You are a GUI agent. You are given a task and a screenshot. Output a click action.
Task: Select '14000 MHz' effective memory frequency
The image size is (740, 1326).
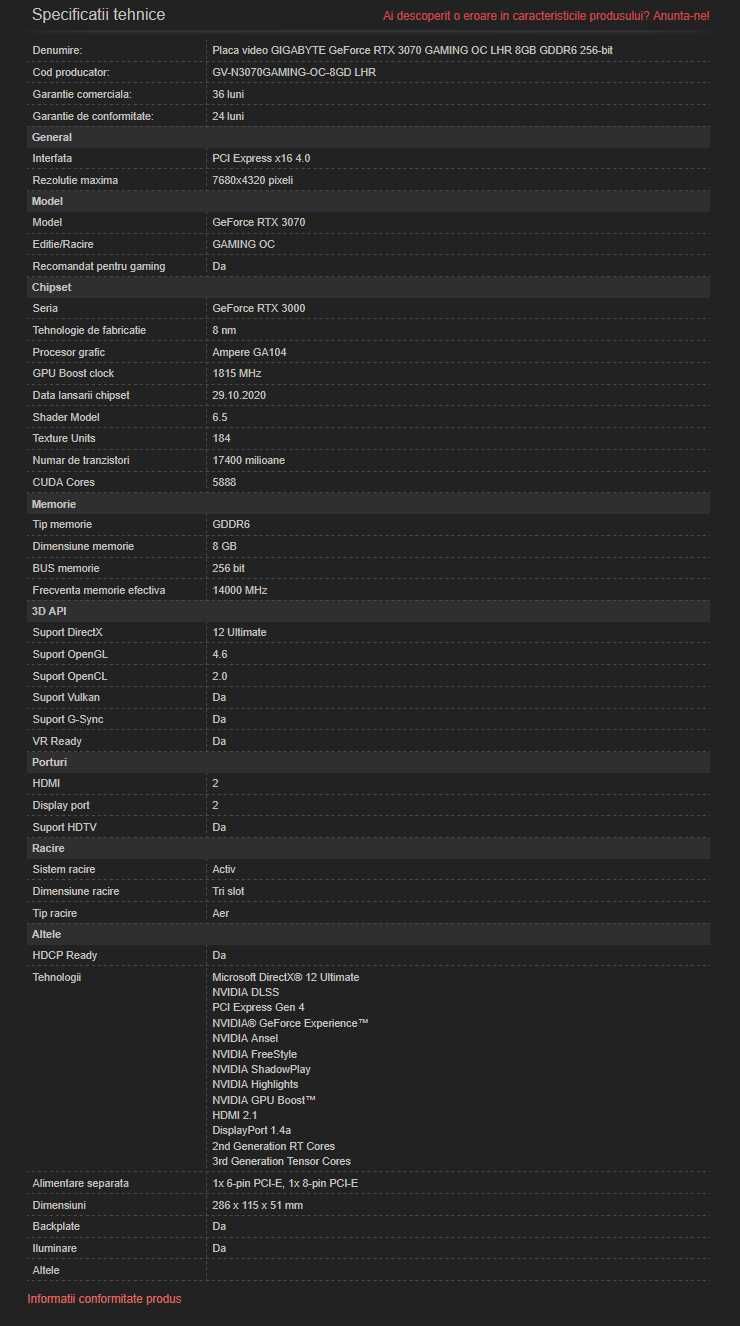(240, 590)
